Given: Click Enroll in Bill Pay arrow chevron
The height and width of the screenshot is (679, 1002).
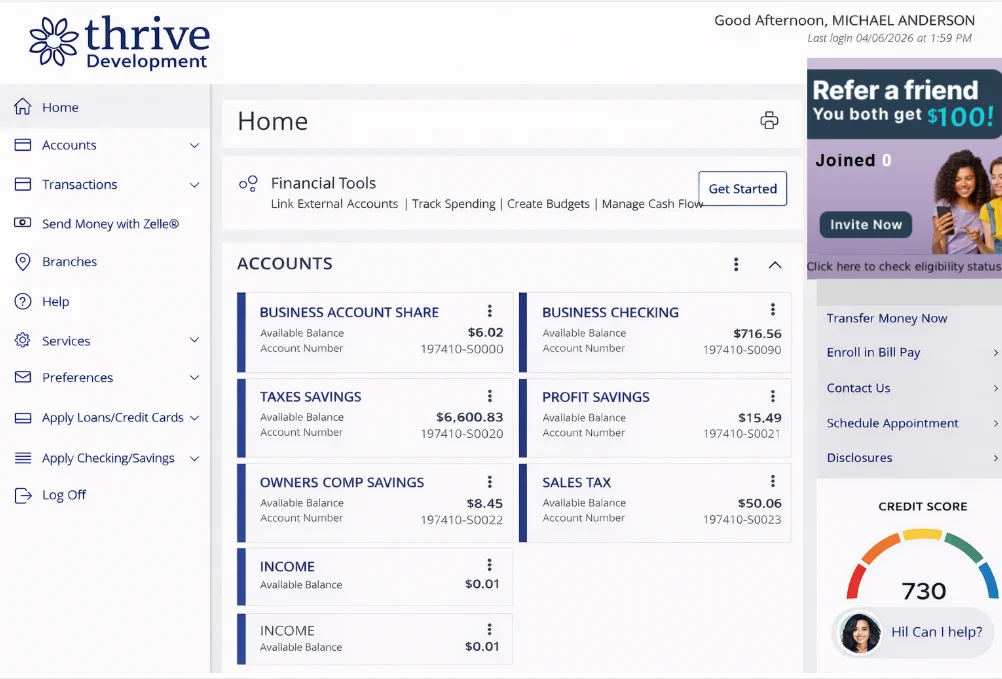Looking at the screenshot, I should click(995, 353).
